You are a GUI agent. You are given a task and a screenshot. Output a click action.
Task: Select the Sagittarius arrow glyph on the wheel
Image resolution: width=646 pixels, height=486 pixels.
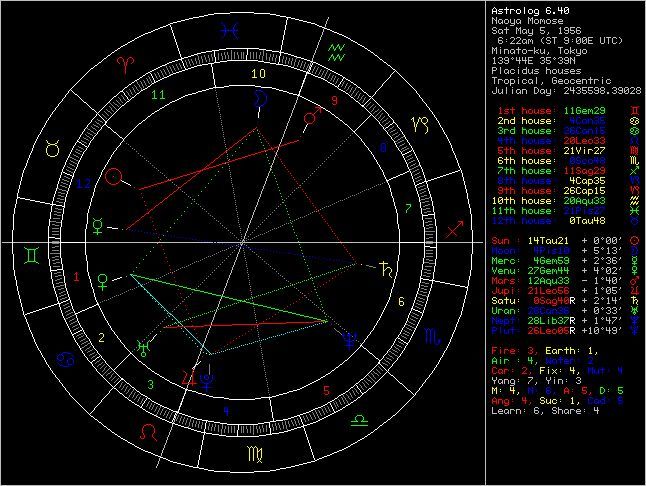(455, 229)
